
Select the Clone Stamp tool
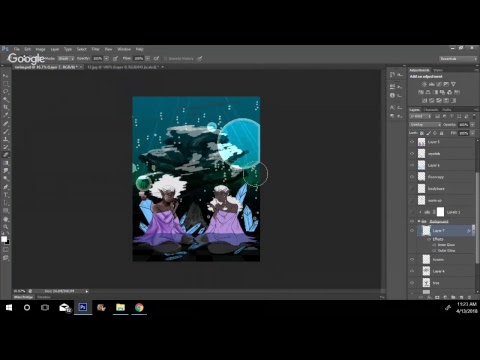click(x=6, y=139)
